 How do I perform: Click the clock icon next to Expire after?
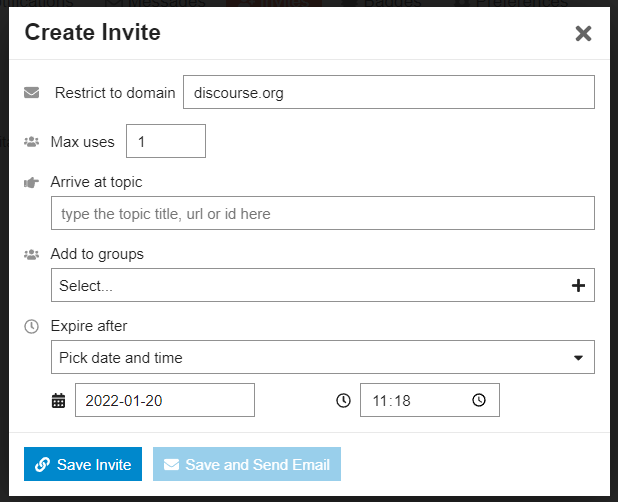[x=32, y=326]
